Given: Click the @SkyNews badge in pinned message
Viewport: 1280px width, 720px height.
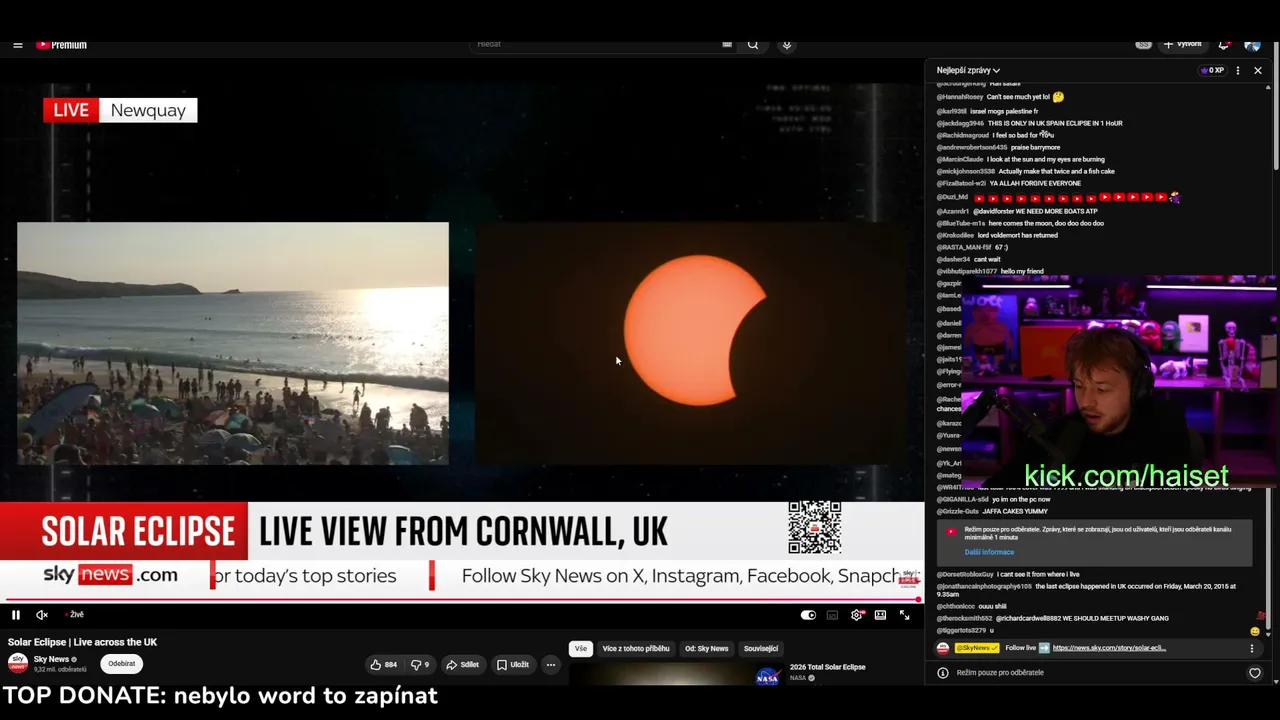Looking at the screenshot, I should pyautogui.click(x=976, y=648).
